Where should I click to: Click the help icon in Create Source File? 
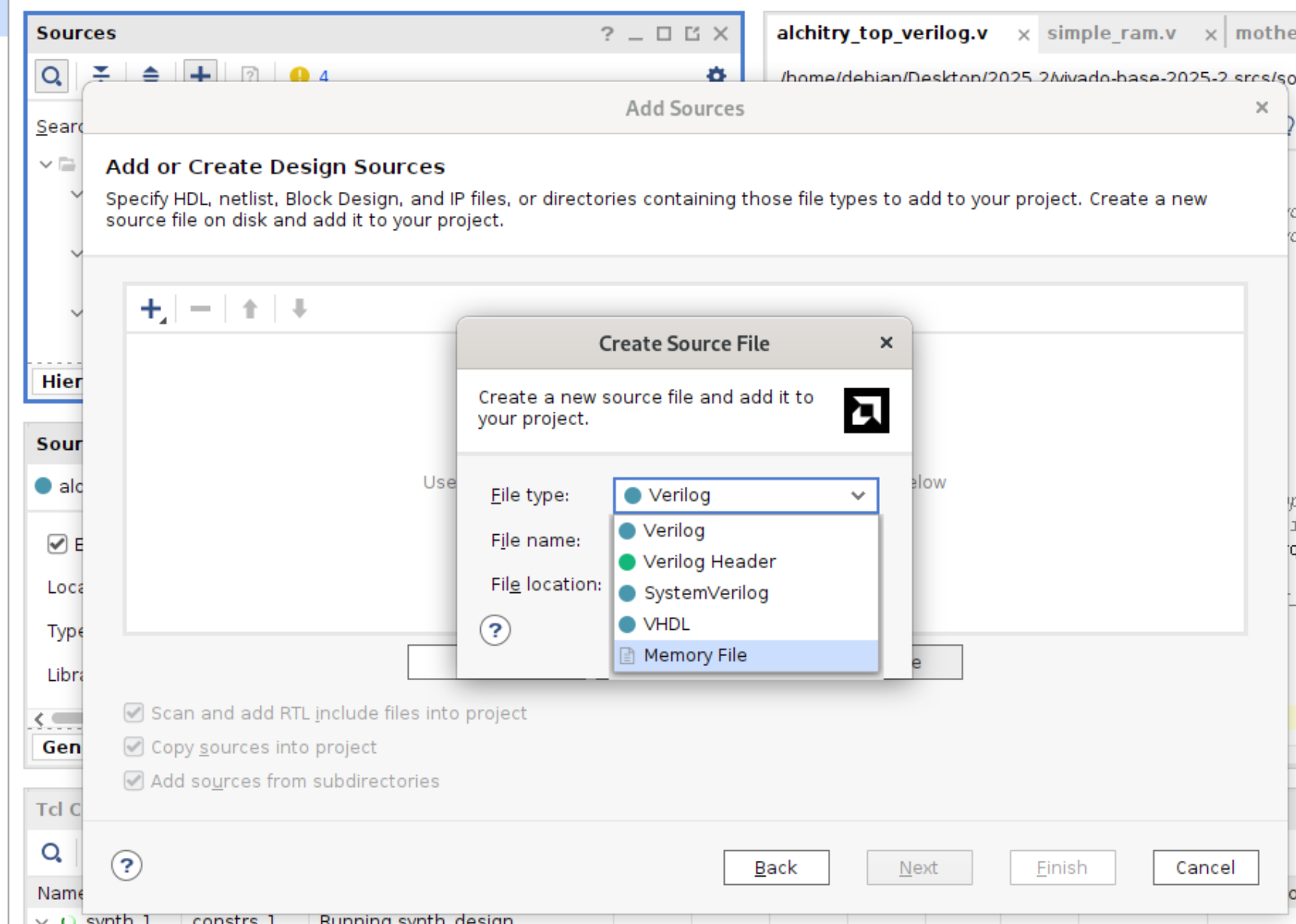(494, 631)
